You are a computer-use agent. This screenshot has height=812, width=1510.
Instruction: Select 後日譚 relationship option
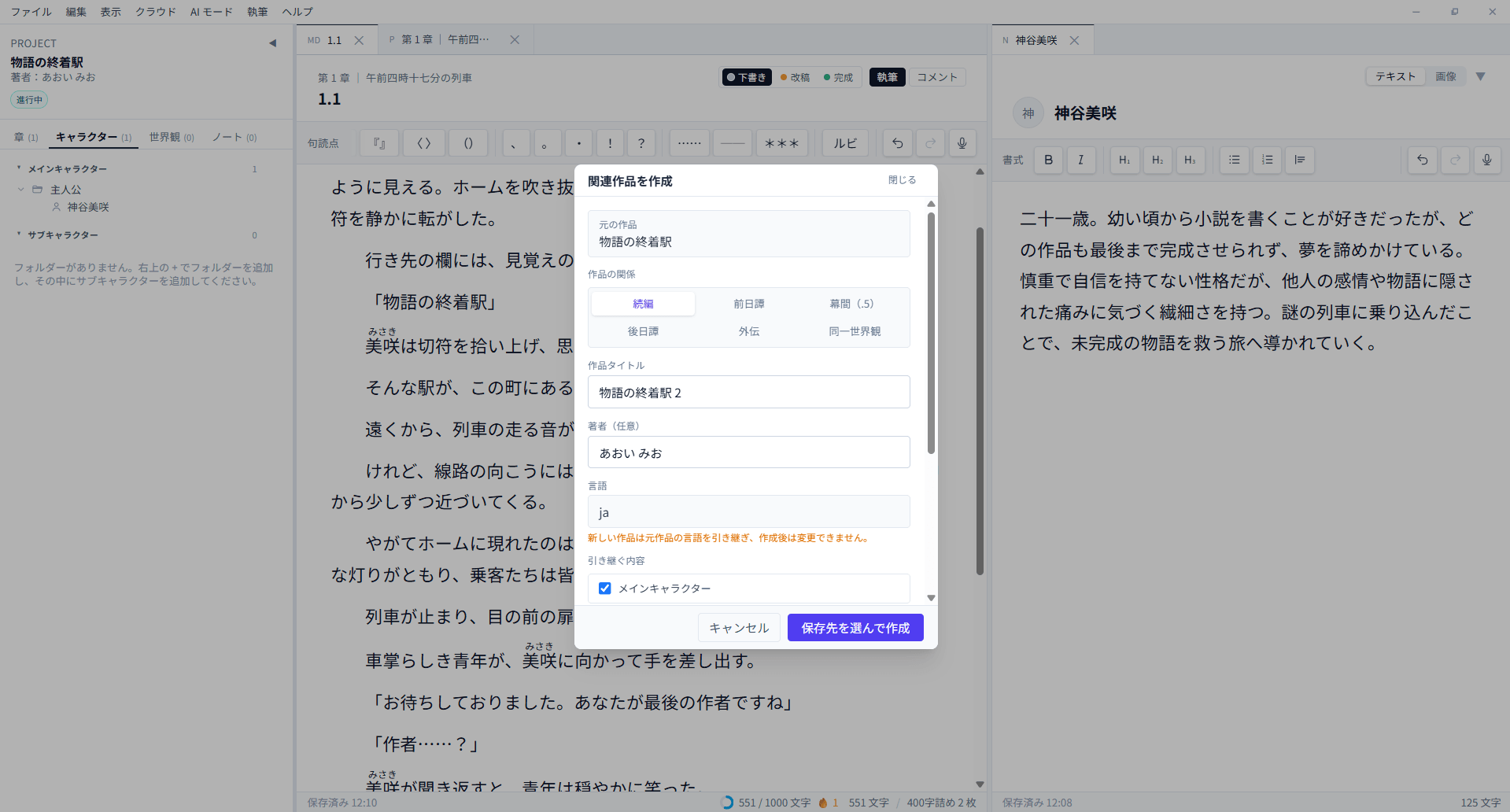pos(643,331)
